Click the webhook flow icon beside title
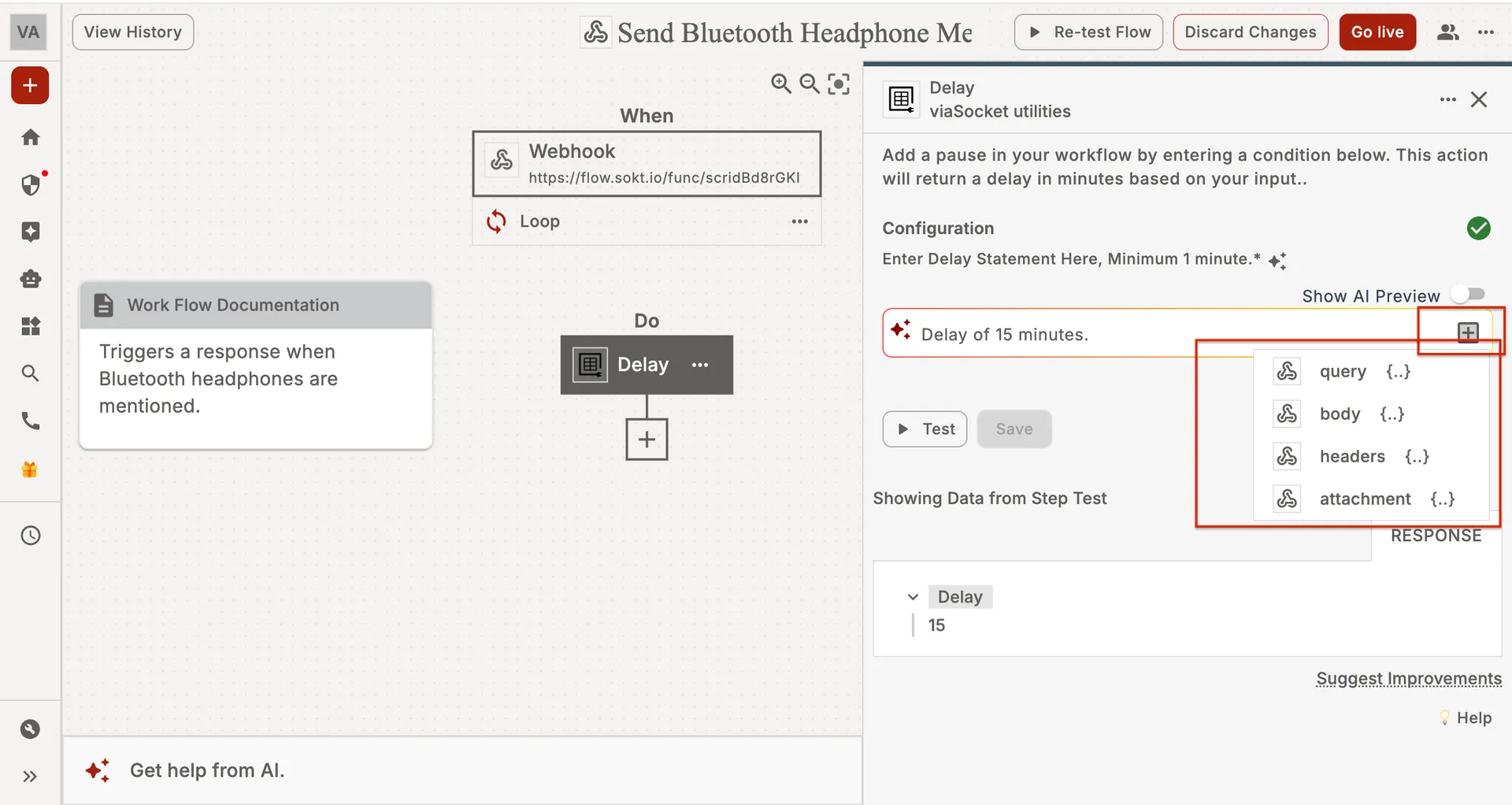Image resolution: width=1512 pixels, height=805 pixels. click(x=596, y=32)
